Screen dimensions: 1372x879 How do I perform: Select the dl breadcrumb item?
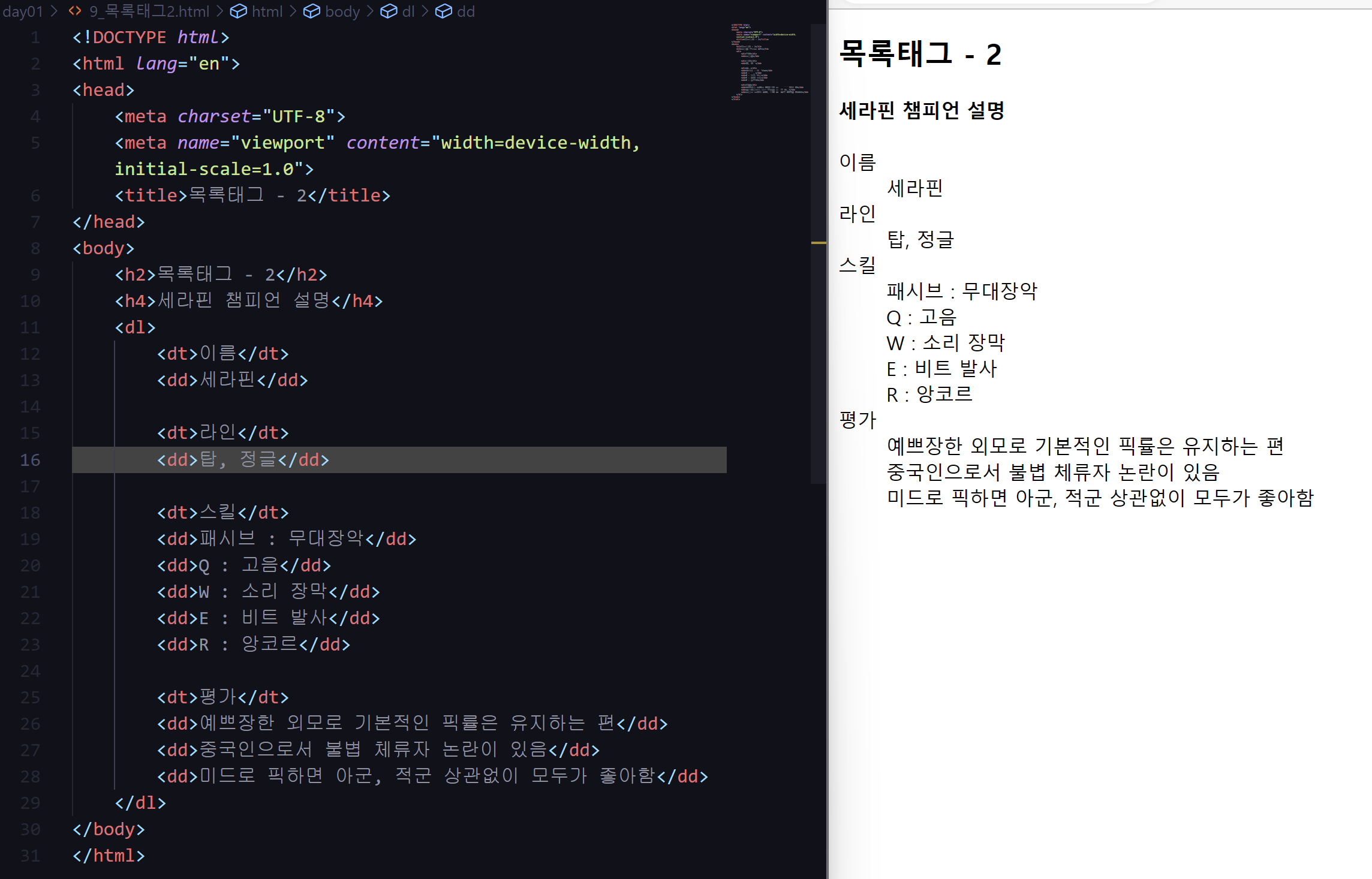click(x=408, y=11)
